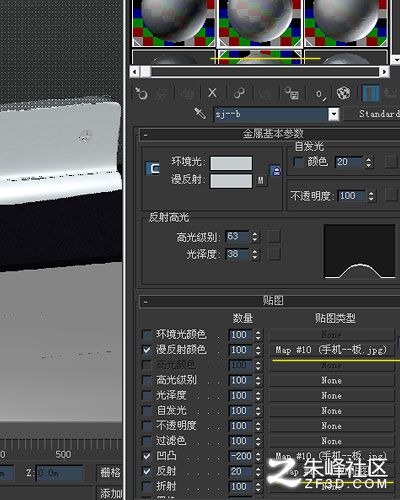
Task: Enable the 环境光颜色 map checkbox
Action: coord(147,334)
